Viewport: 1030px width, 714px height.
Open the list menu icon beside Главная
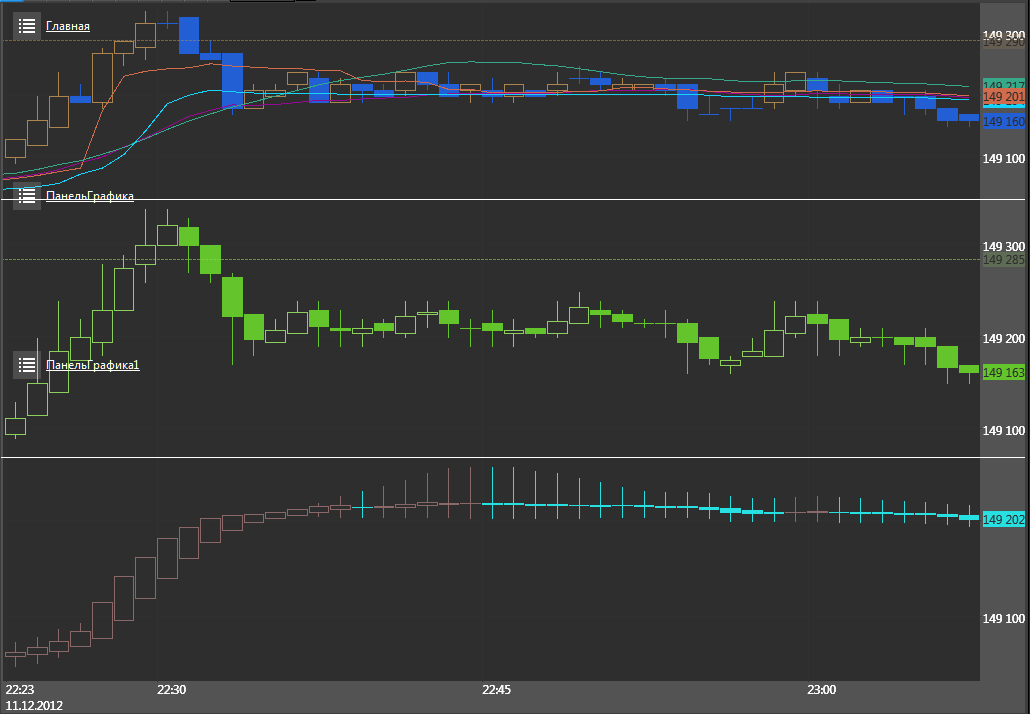click(x=27, y=26)
